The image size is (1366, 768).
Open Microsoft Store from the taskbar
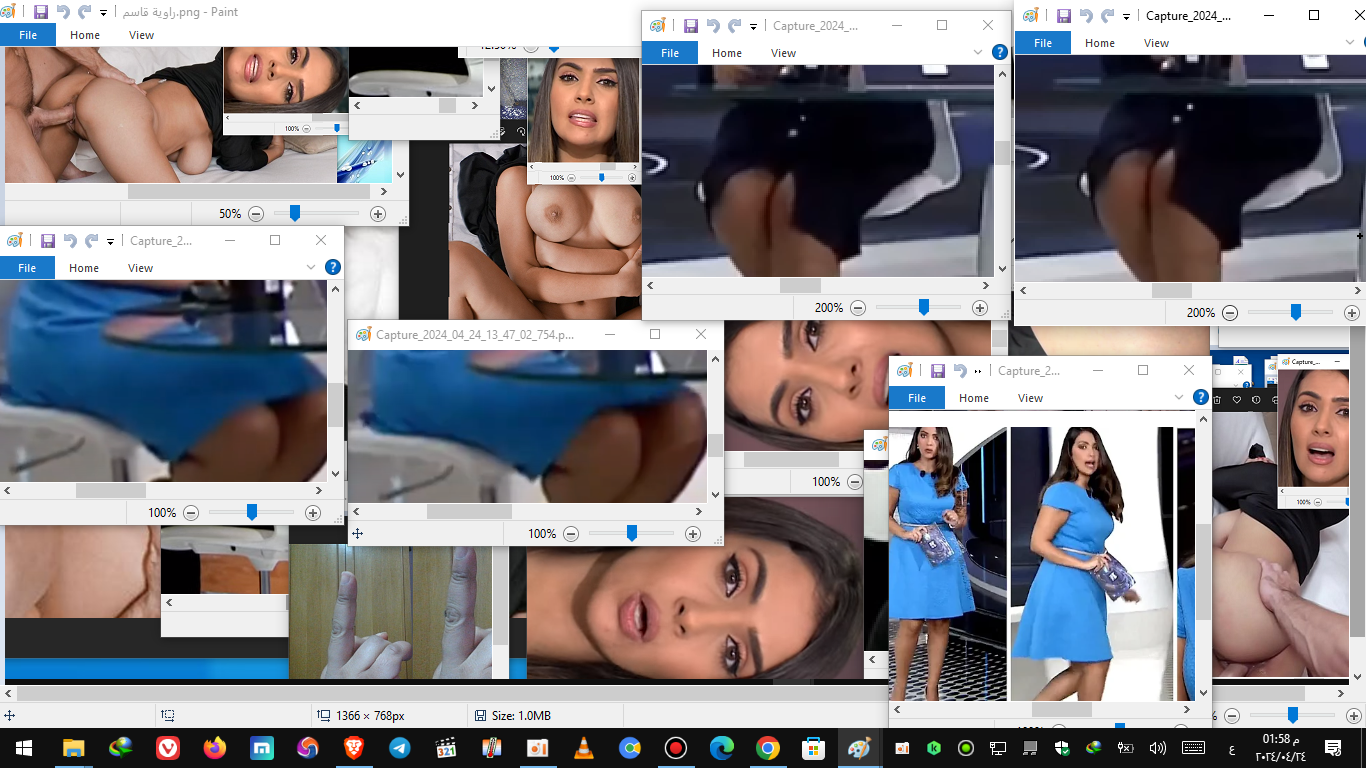click(813, 748)
